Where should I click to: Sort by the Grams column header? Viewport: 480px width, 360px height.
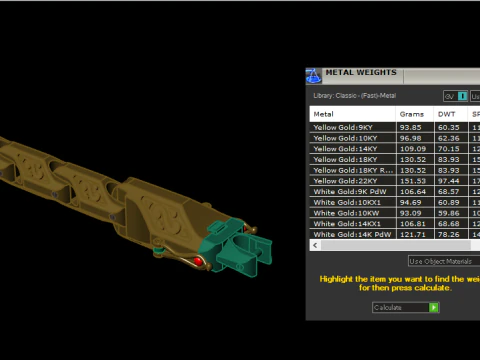pos(414,114)
